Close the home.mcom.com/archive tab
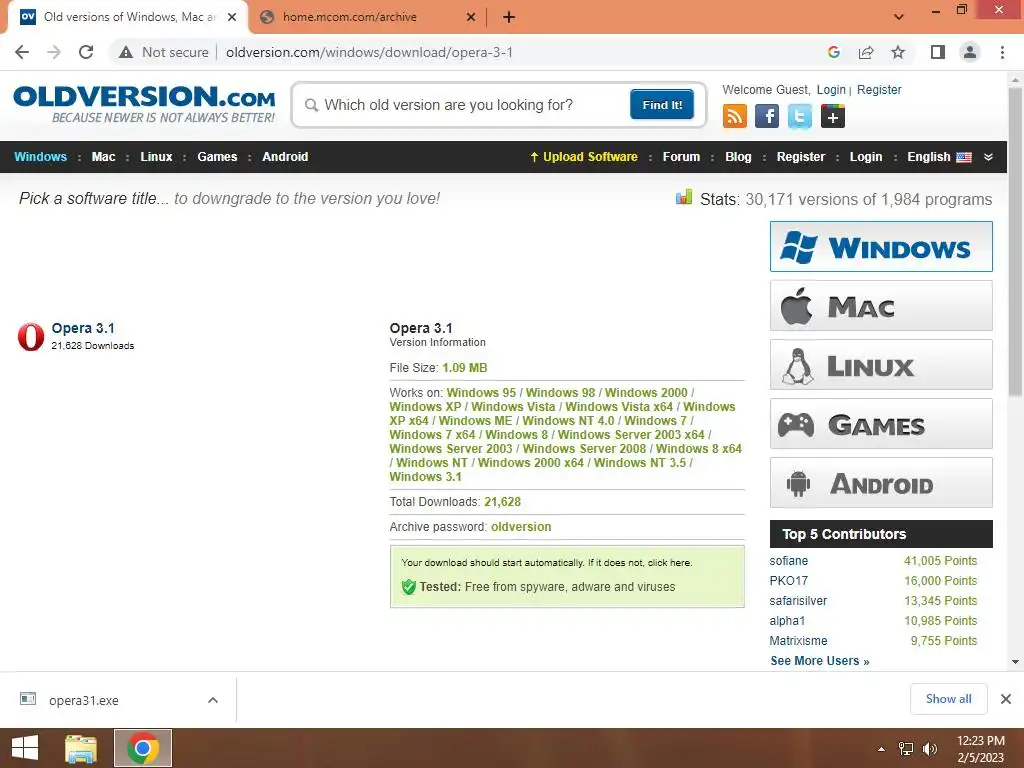1024x768 pixels. (470, 17)
